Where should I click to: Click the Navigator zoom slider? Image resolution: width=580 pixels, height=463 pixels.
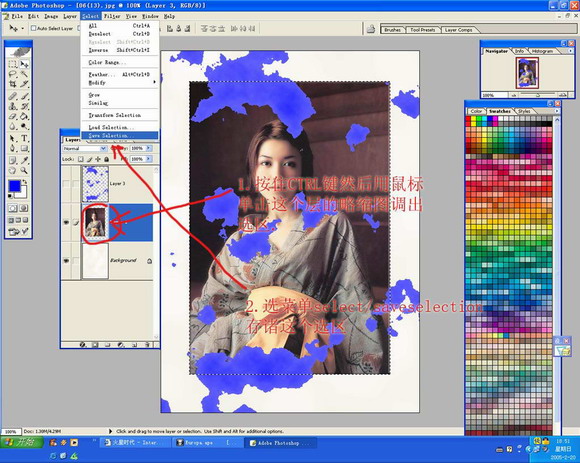click(537, 95)
